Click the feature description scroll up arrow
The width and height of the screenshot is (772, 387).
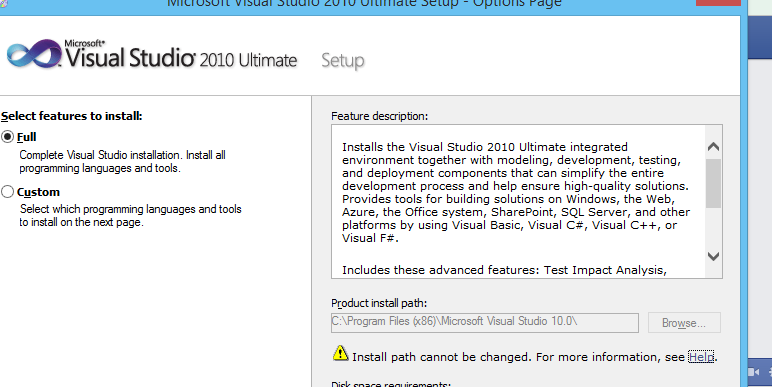point(713,147)
